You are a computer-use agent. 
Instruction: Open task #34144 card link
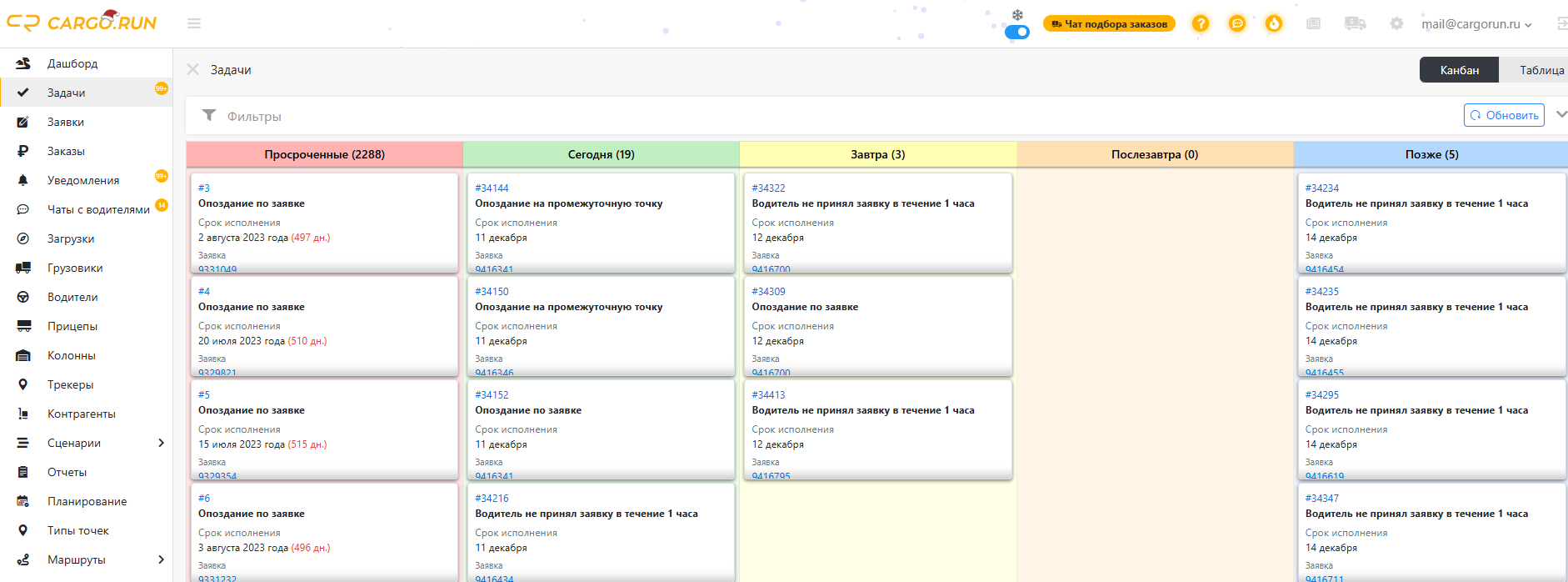(x=492, y=188)
